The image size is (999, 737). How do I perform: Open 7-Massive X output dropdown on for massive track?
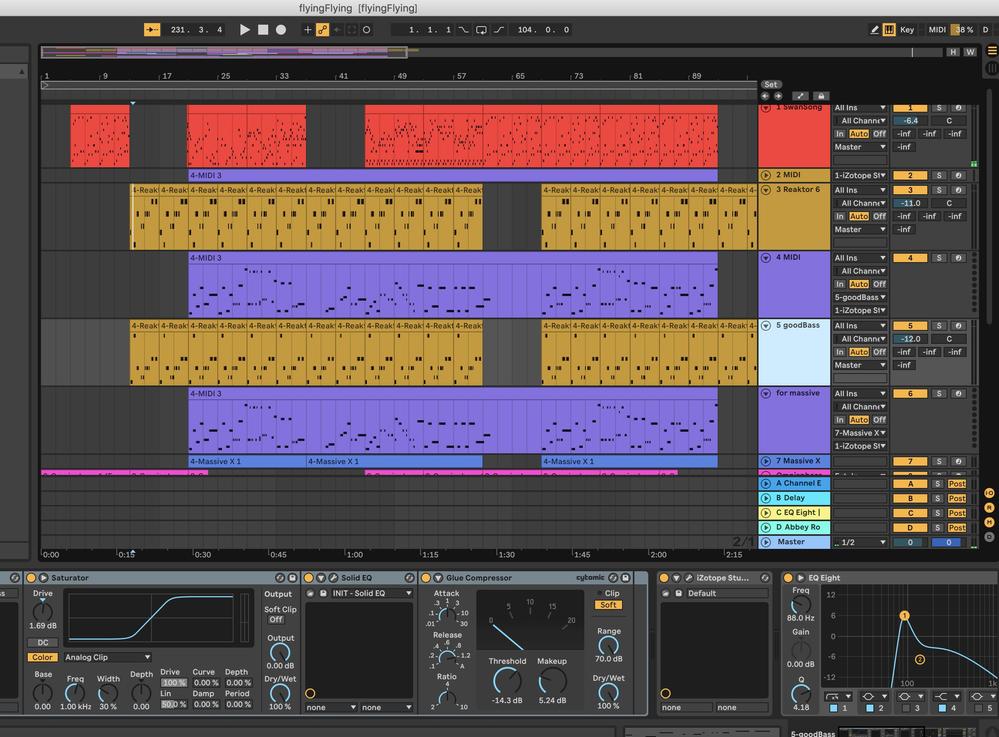860,433
